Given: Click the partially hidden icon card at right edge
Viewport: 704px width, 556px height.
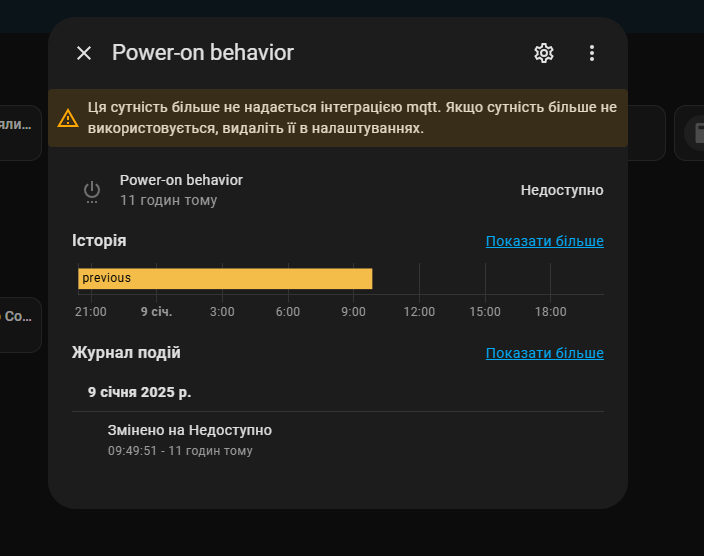Looking at the screenshot, I should (692, 133).
